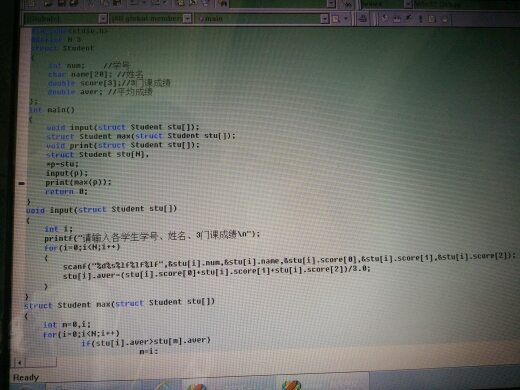Click the Stop Build icon

(x=409, y=19)
